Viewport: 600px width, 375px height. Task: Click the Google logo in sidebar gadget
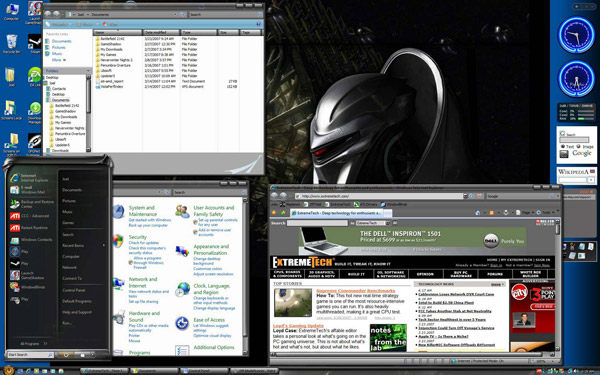(582, 153)
